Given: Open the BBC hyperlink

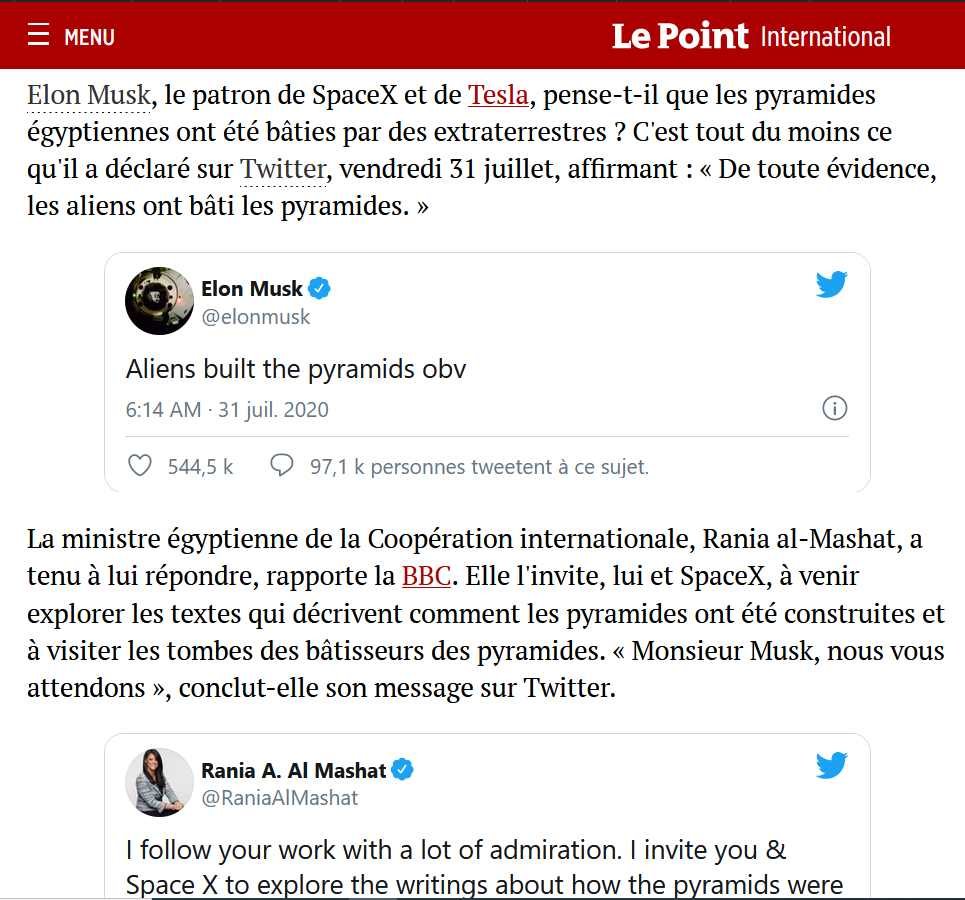Looking at the screenshot, I should [x=426, y=577].
